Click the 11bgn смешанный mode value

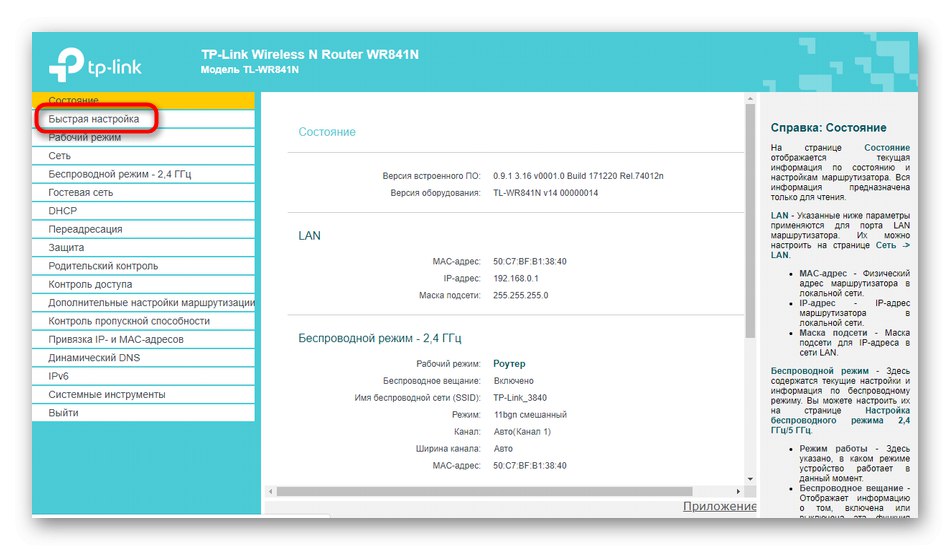pyautogui.click(x=530, y=415)
